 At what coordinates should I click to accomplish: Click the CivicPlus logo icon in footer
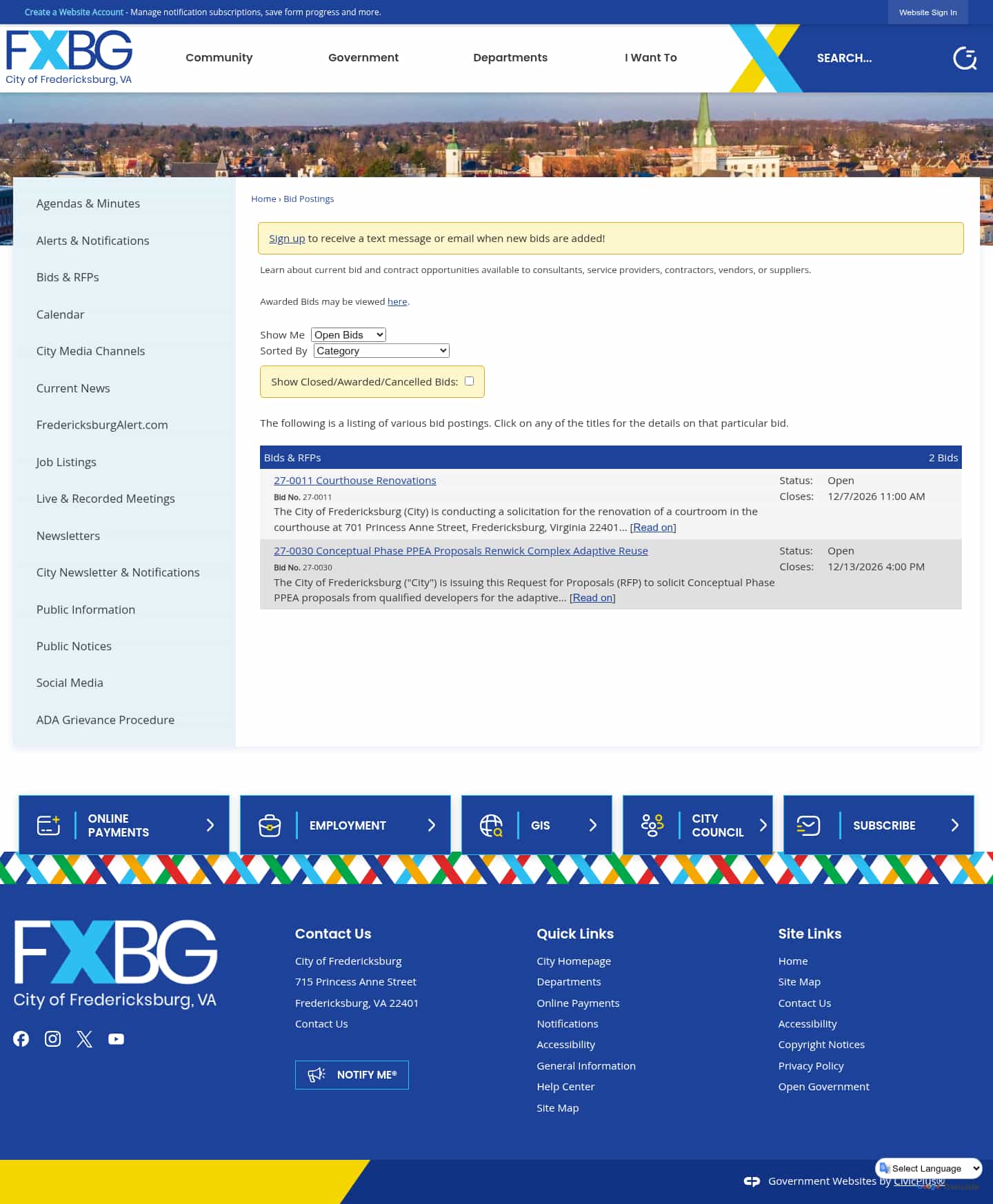[752, 1181]
